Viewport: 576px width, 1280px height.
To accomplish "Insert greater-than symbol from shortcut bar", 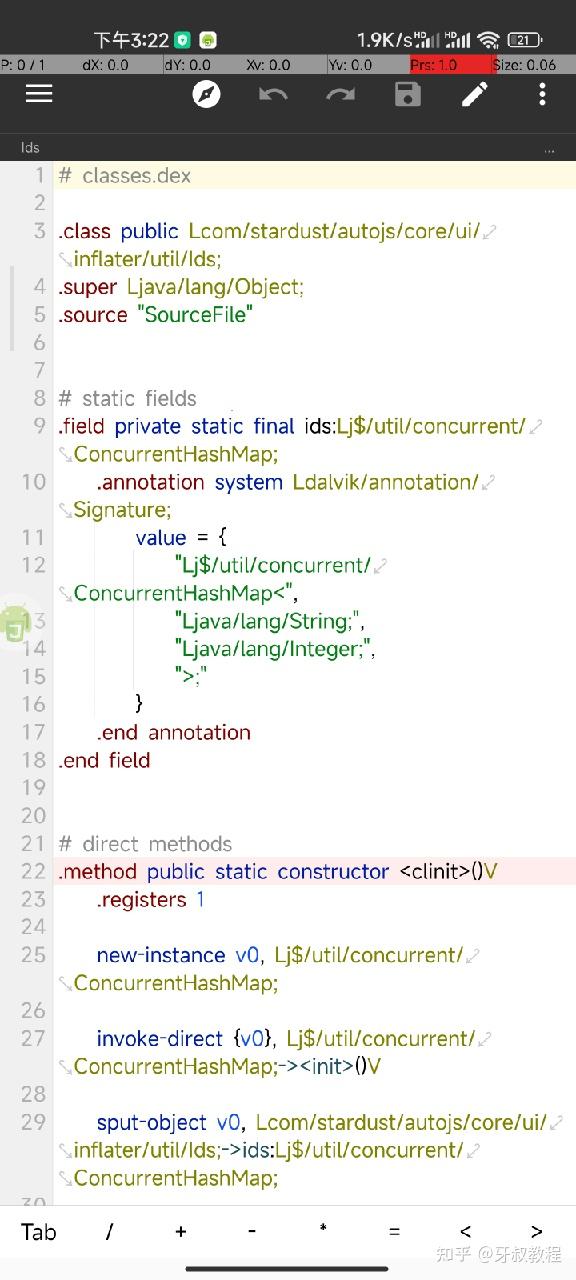I will [x=536, y=1231].
